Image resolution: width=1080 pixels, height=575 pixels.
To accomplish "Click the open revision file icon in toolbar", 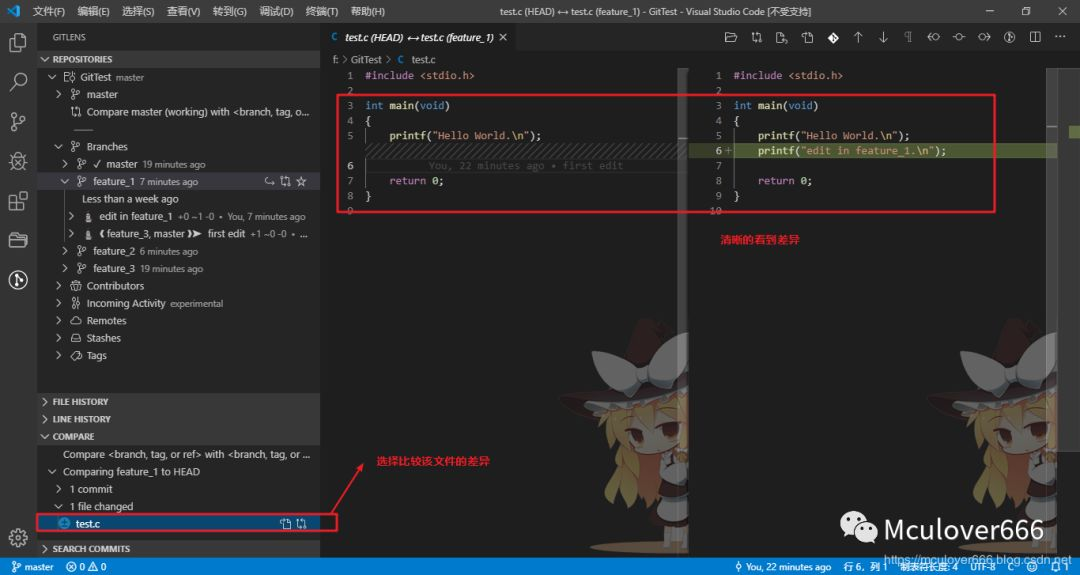I will 807,37.
